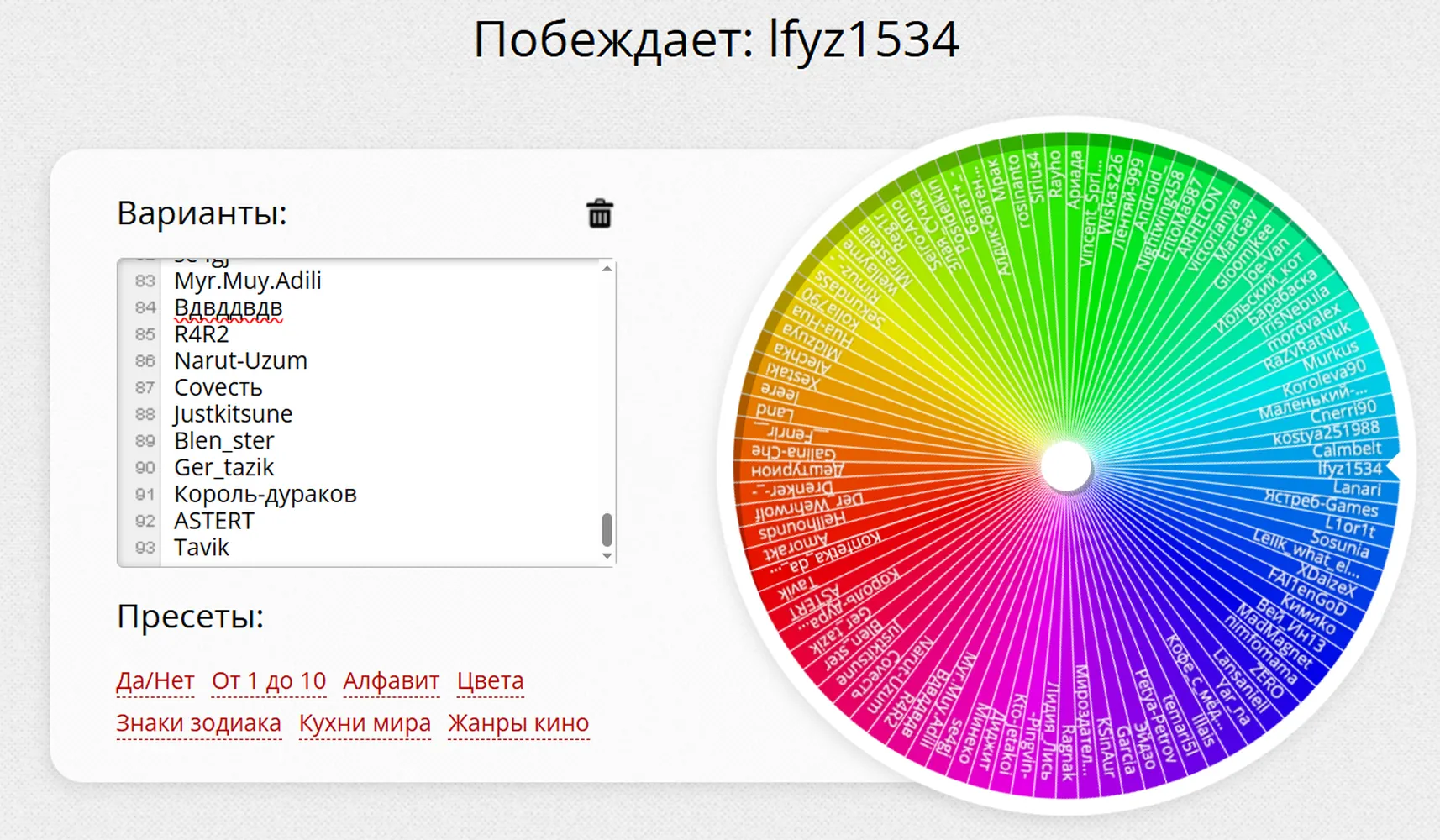Click the misspelled entry Вдвддвдв
Screen dimensions: 1440x840
229,307
